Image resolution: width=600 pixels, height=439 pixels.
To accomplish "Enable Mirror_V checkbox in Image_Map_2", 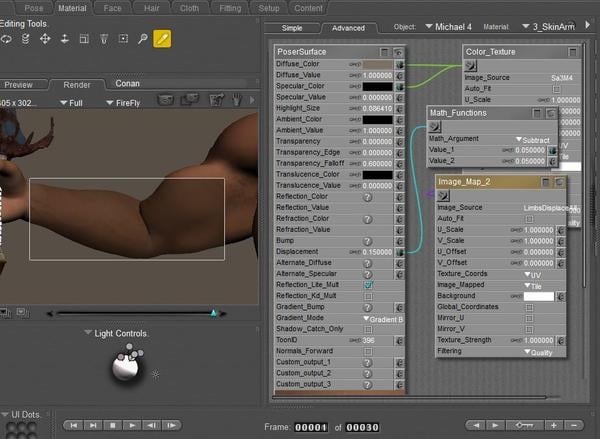I will tap(529, 330).
